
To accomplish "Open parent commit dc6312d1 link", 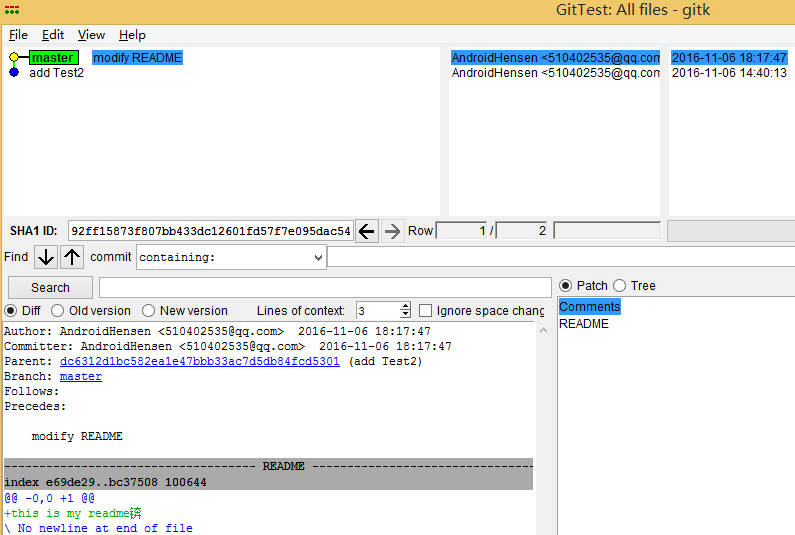I will 200,361.
